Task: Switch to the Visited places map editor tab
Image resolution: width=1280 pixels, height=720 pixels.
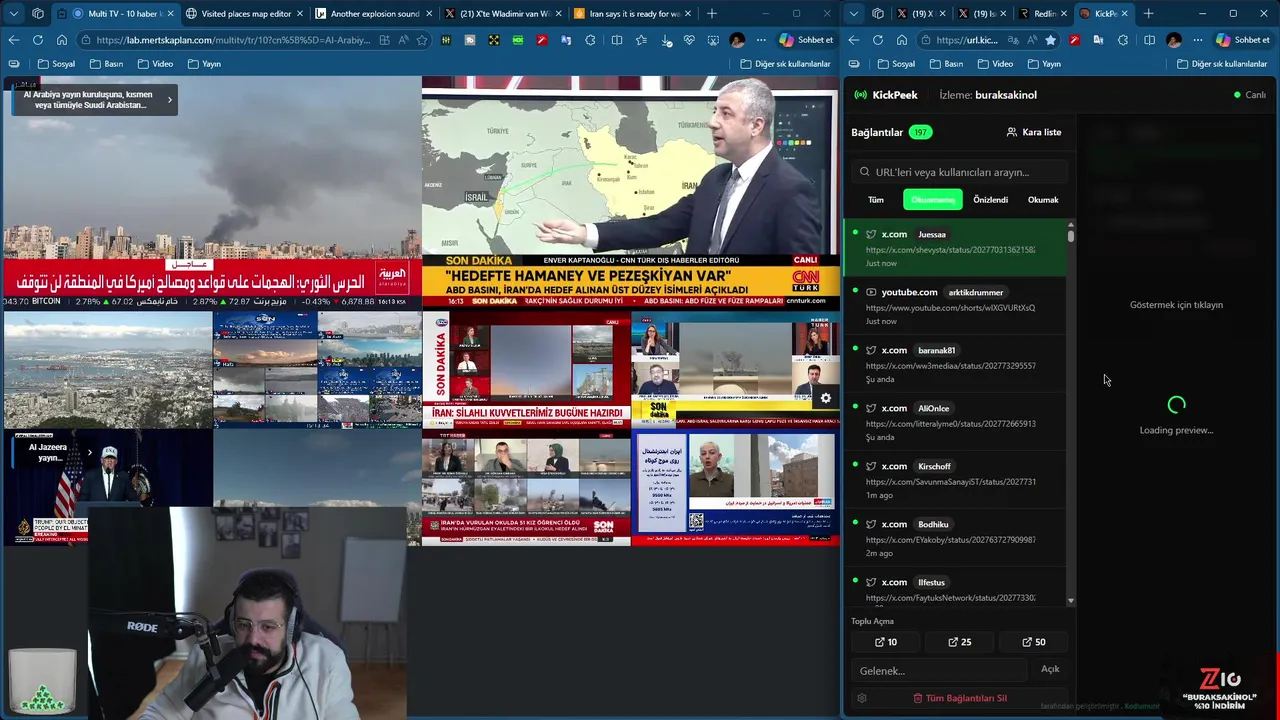Action: 245,14
